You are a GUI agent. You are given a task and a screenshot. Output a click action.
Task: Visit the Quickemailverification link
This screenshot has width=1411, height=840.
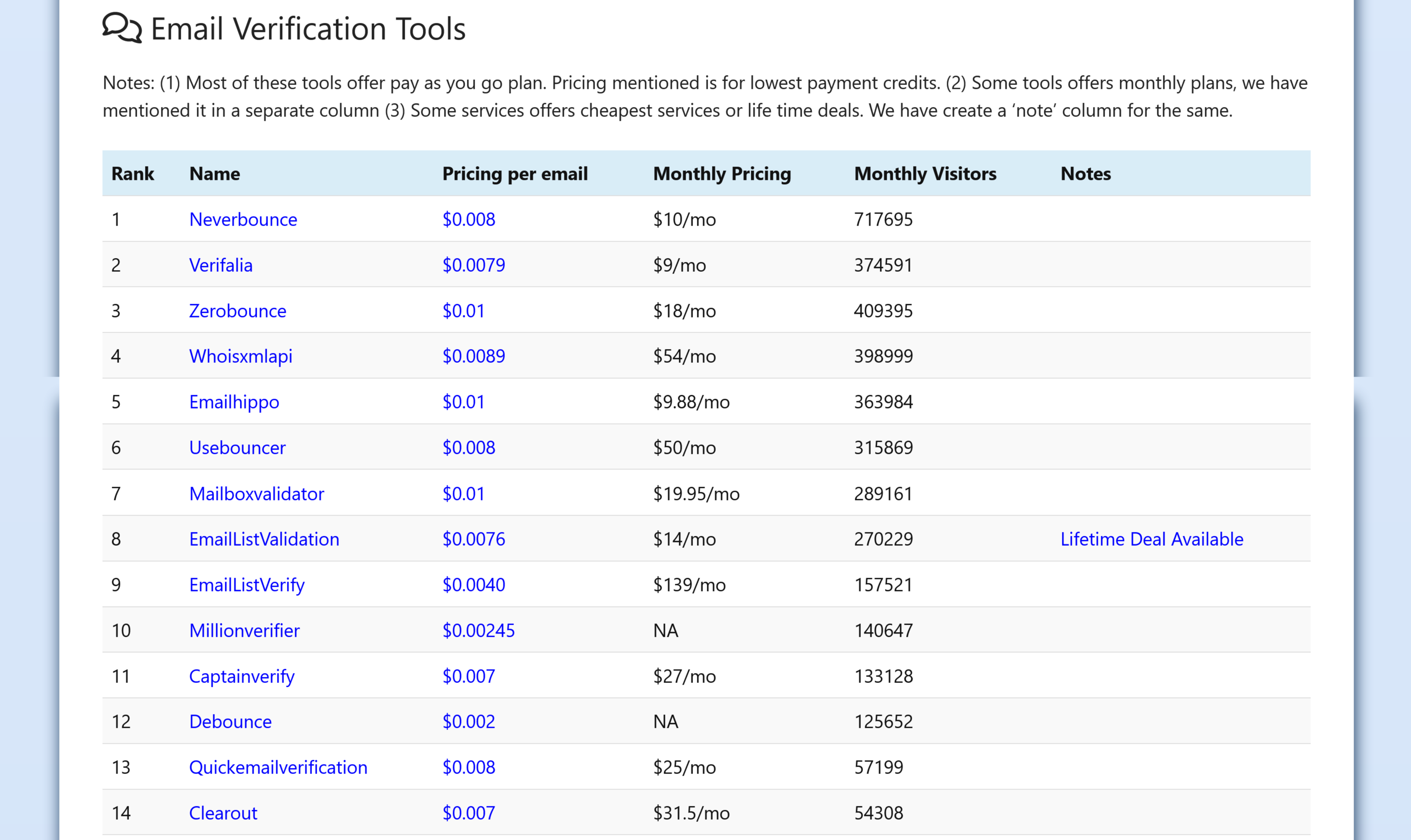(278, 768)
